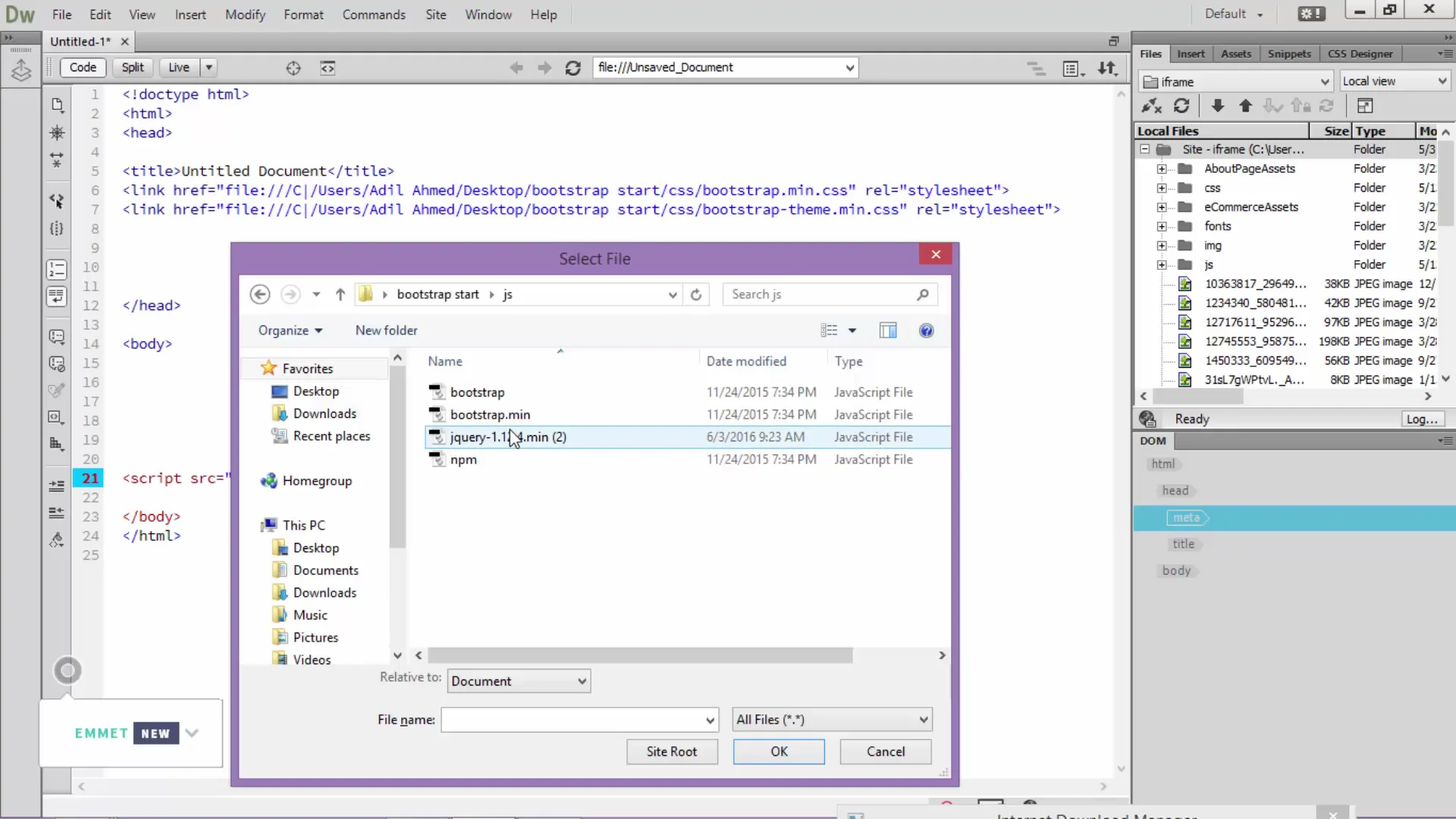This screenshot has height=819, width=1456.
Task: Click New folder in dialog
Action: pyautogui.click(x=386, y=331)
